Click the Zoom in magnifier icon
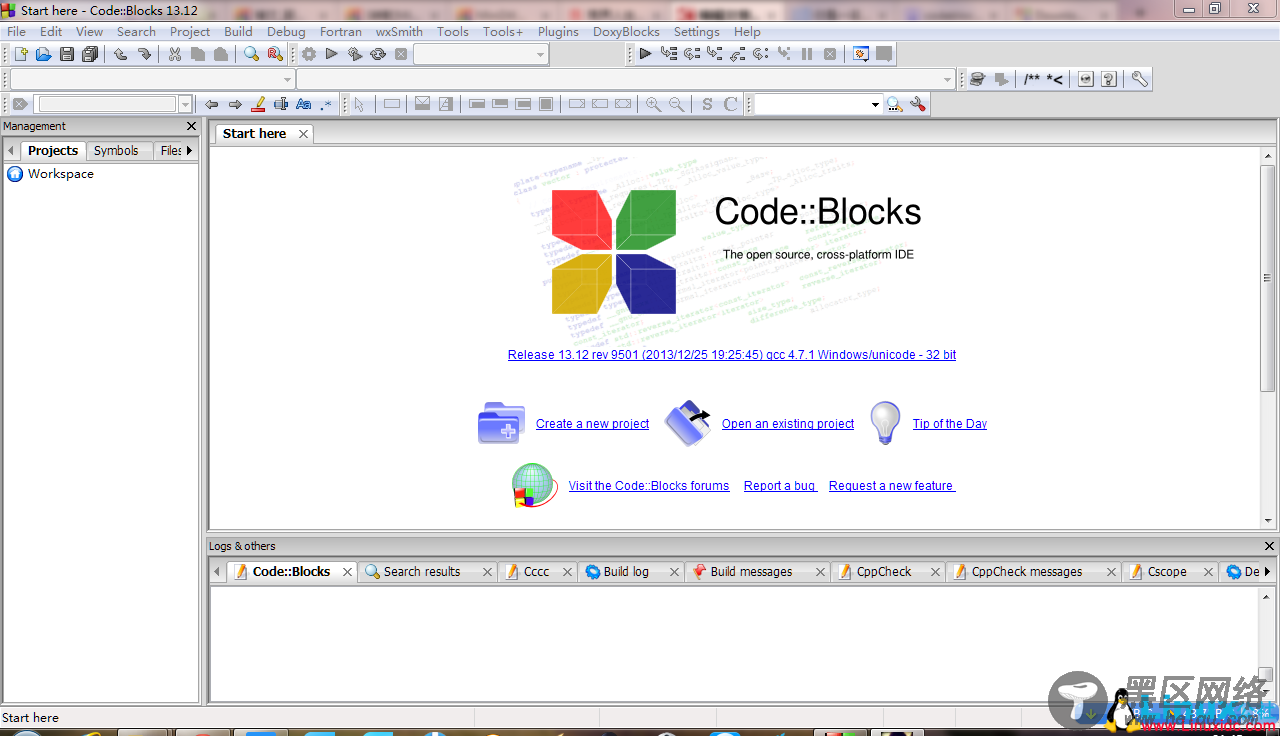Image resolution: width=1280 pixels, height=736 pixels. (x=653, y=104)
